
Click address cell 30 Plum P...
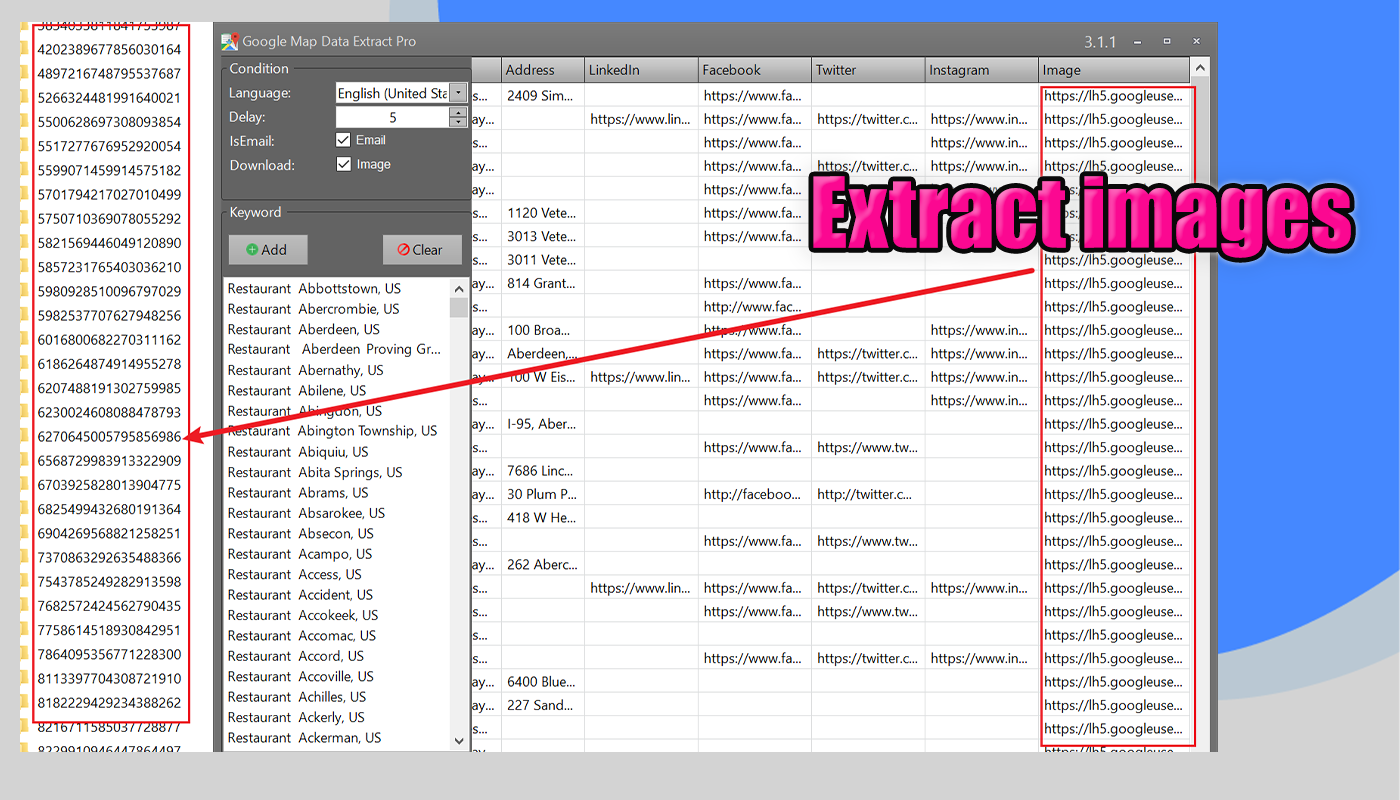click(542, 494)
